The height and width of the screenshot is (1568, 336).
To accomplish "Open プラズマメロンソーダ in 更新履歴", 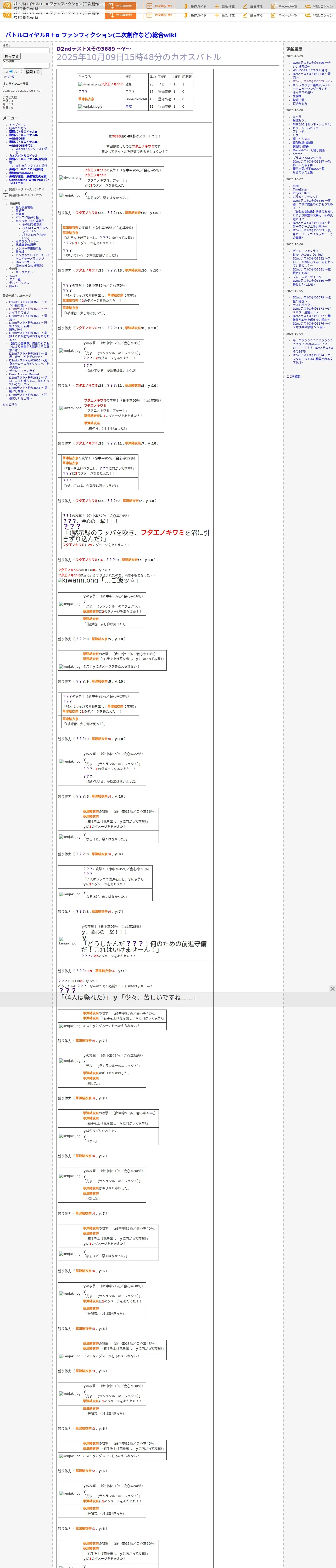I will (x=307, y=158).
